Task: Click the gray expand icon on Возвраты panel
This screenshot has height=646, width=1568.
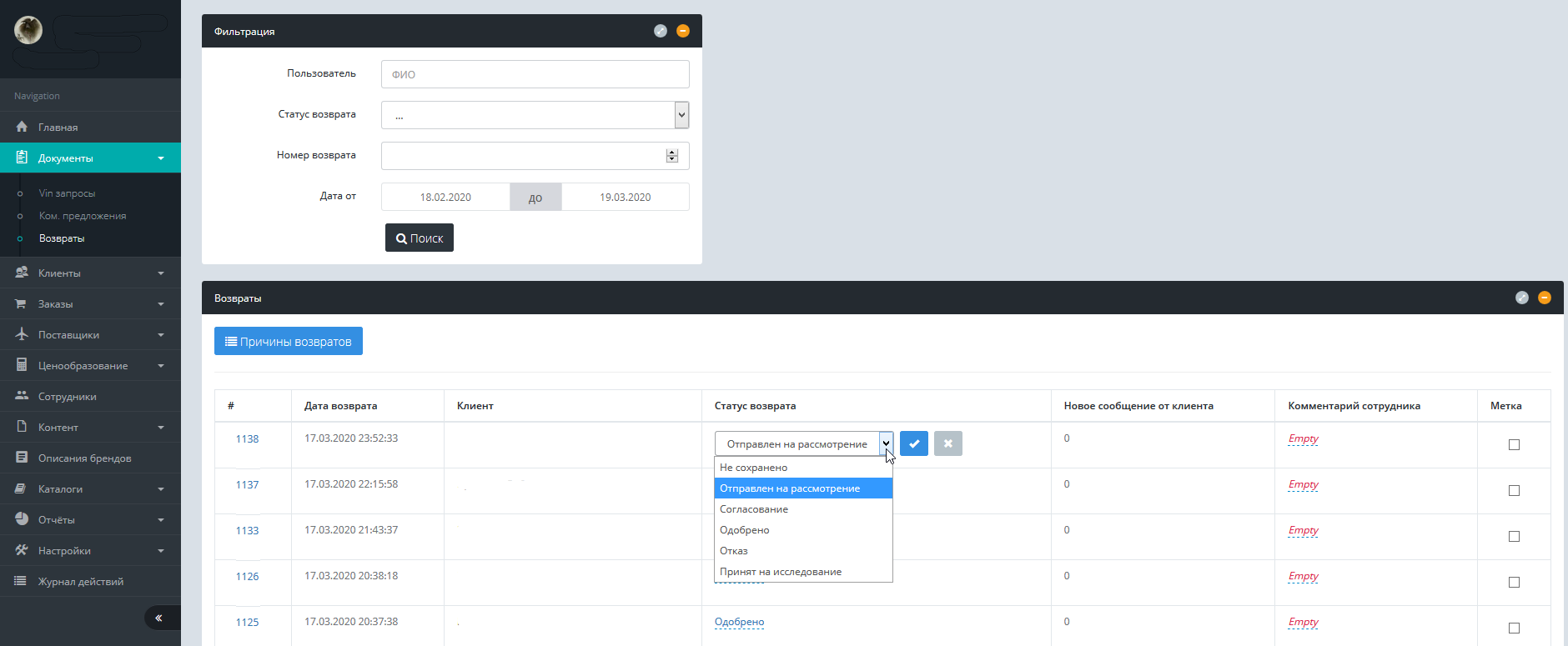Action: coord(1522,298)
